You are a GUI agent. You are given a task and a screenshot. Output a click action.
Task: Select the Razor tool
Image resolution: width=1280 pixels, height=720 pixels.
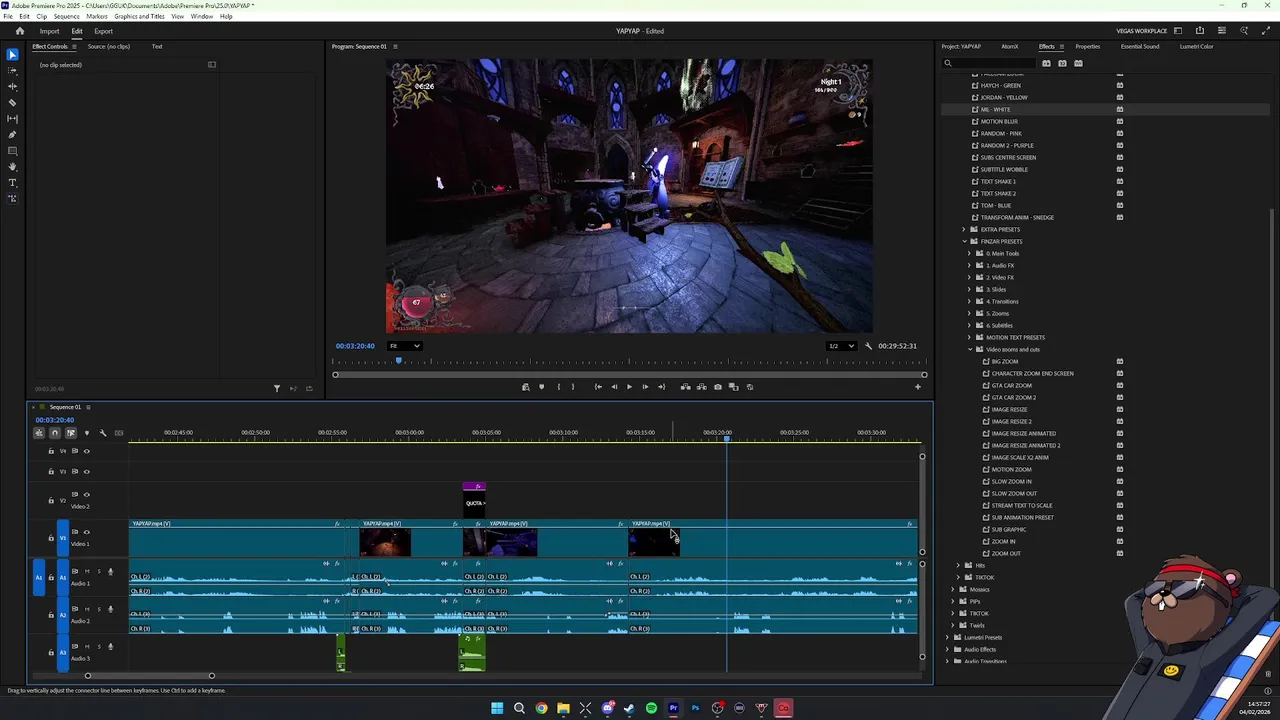(x=12, y=102)
